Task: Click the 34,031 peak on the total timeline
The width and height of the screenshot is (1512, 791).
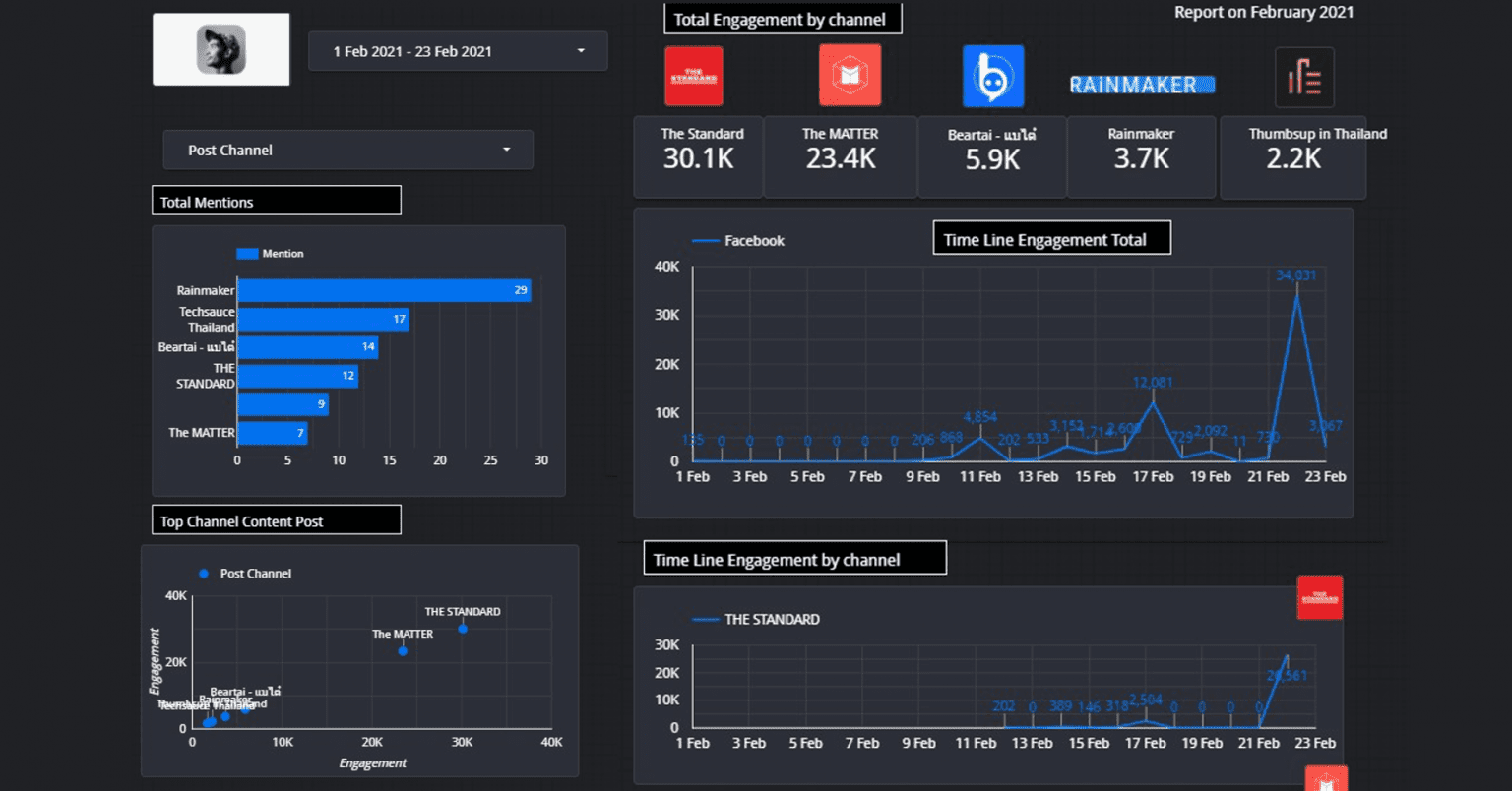Action: pos(1296,294)
